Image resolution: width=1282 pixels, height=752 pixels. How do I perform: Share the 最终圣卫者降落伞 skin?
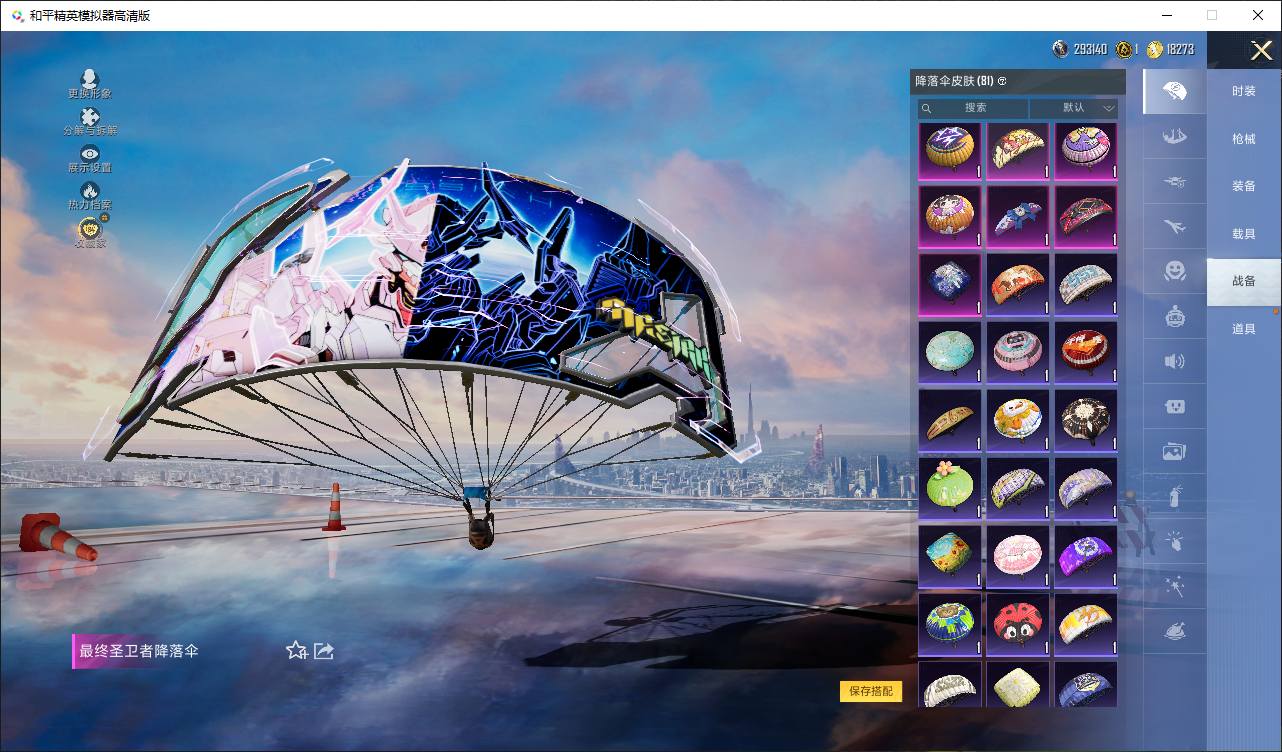coord(324,651)
